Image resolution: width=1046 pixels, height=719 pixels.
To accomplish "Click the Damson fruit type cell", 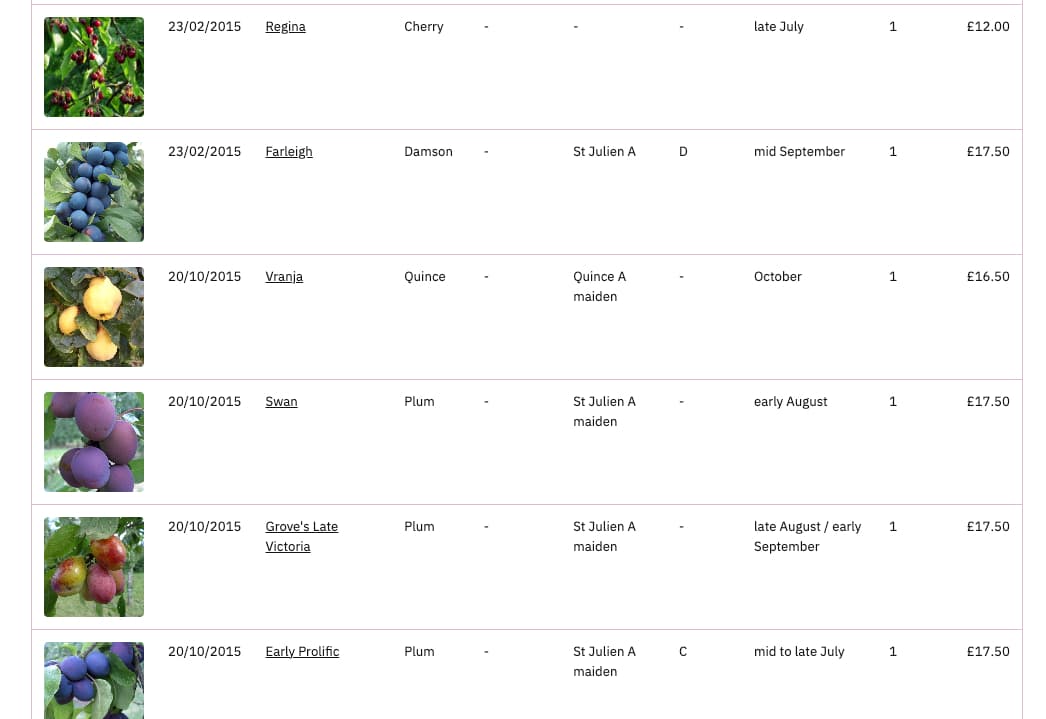I will click(x=428, y=152).
